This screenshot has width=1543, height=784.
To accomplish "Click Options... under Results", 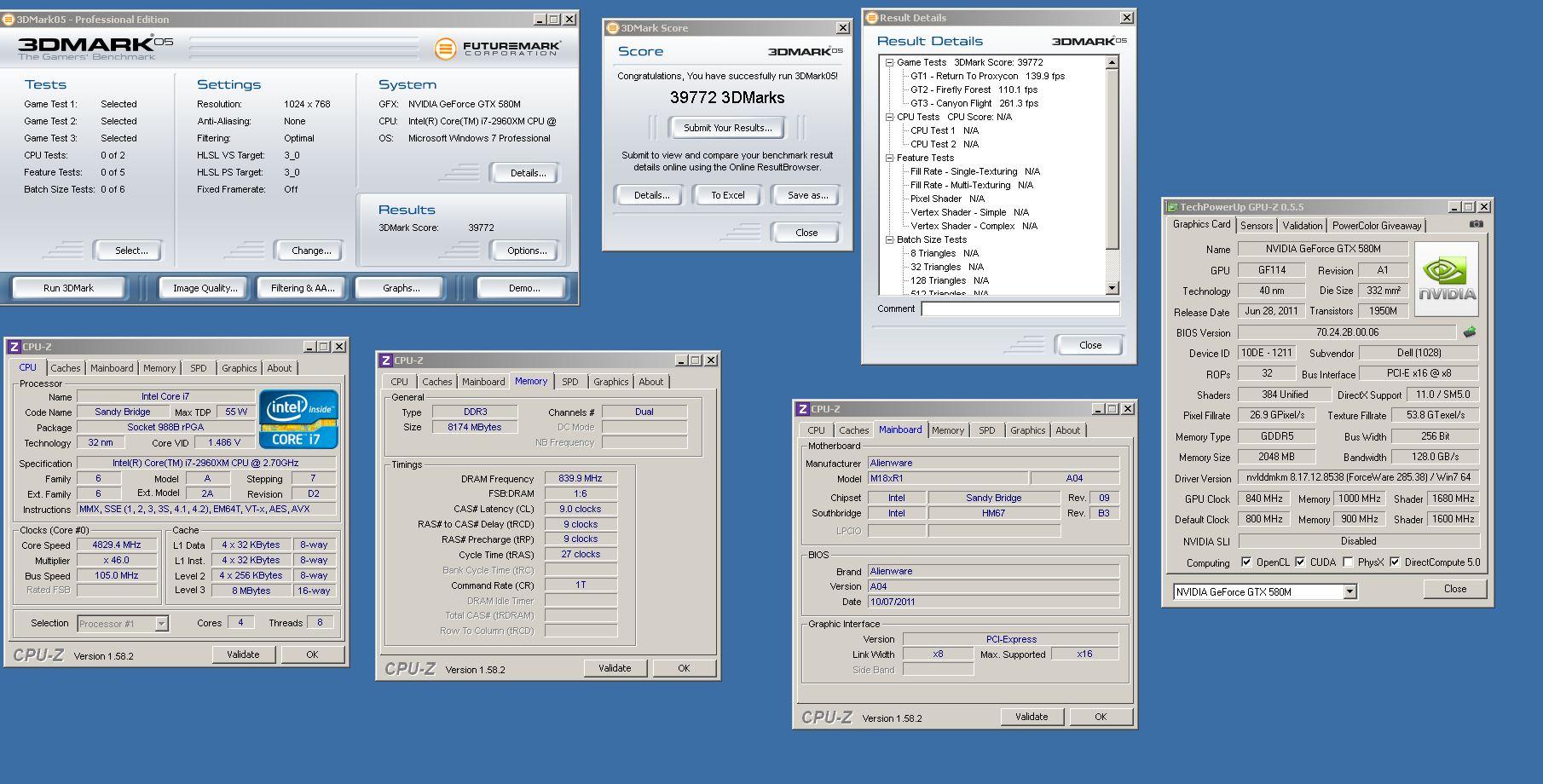I will 527,251.
